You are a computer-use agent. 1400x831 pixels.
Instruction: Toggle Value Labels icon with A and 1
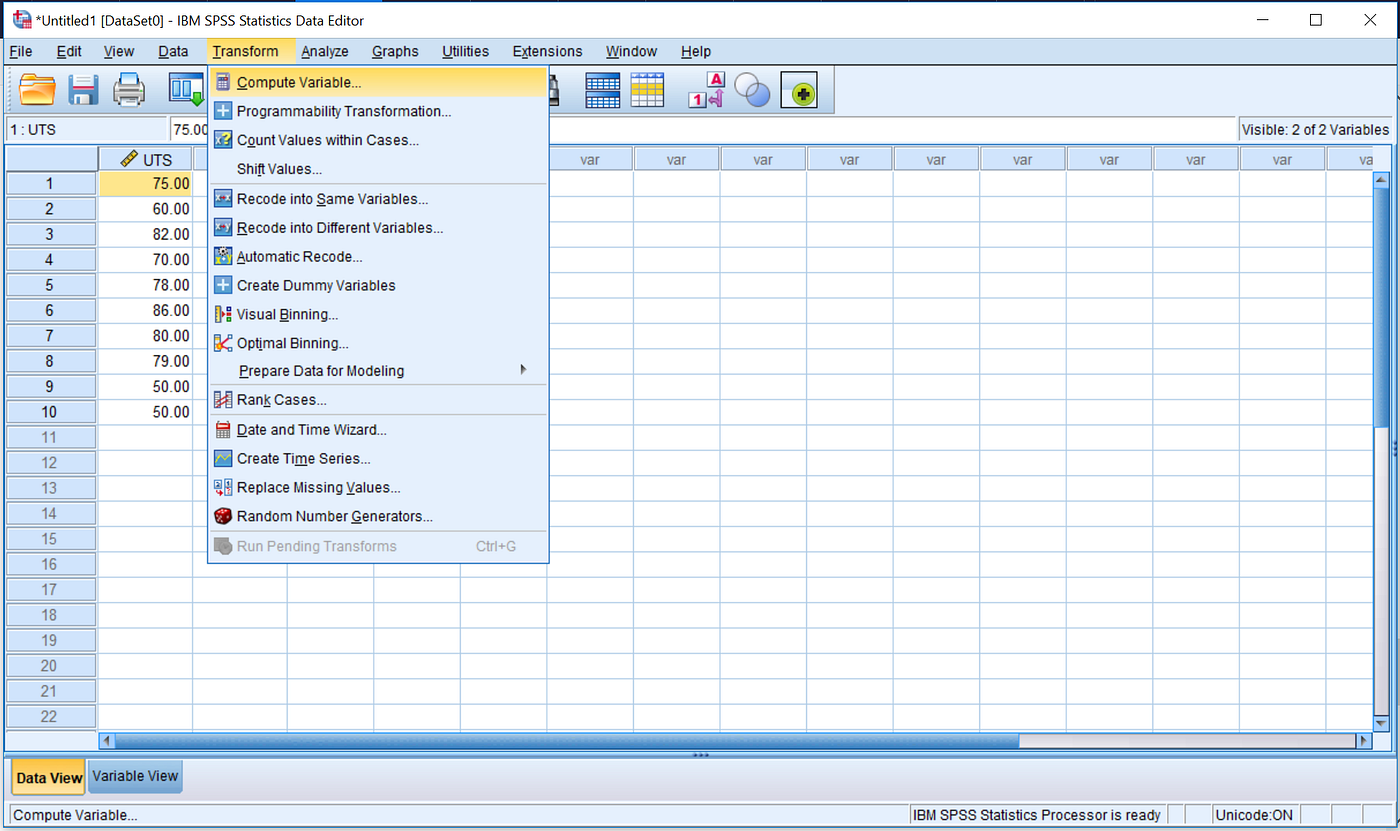click(x=706, y=91)
